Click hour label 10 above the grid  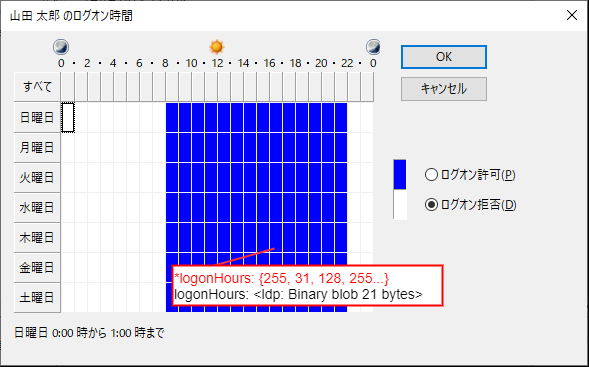coord(191,63)
